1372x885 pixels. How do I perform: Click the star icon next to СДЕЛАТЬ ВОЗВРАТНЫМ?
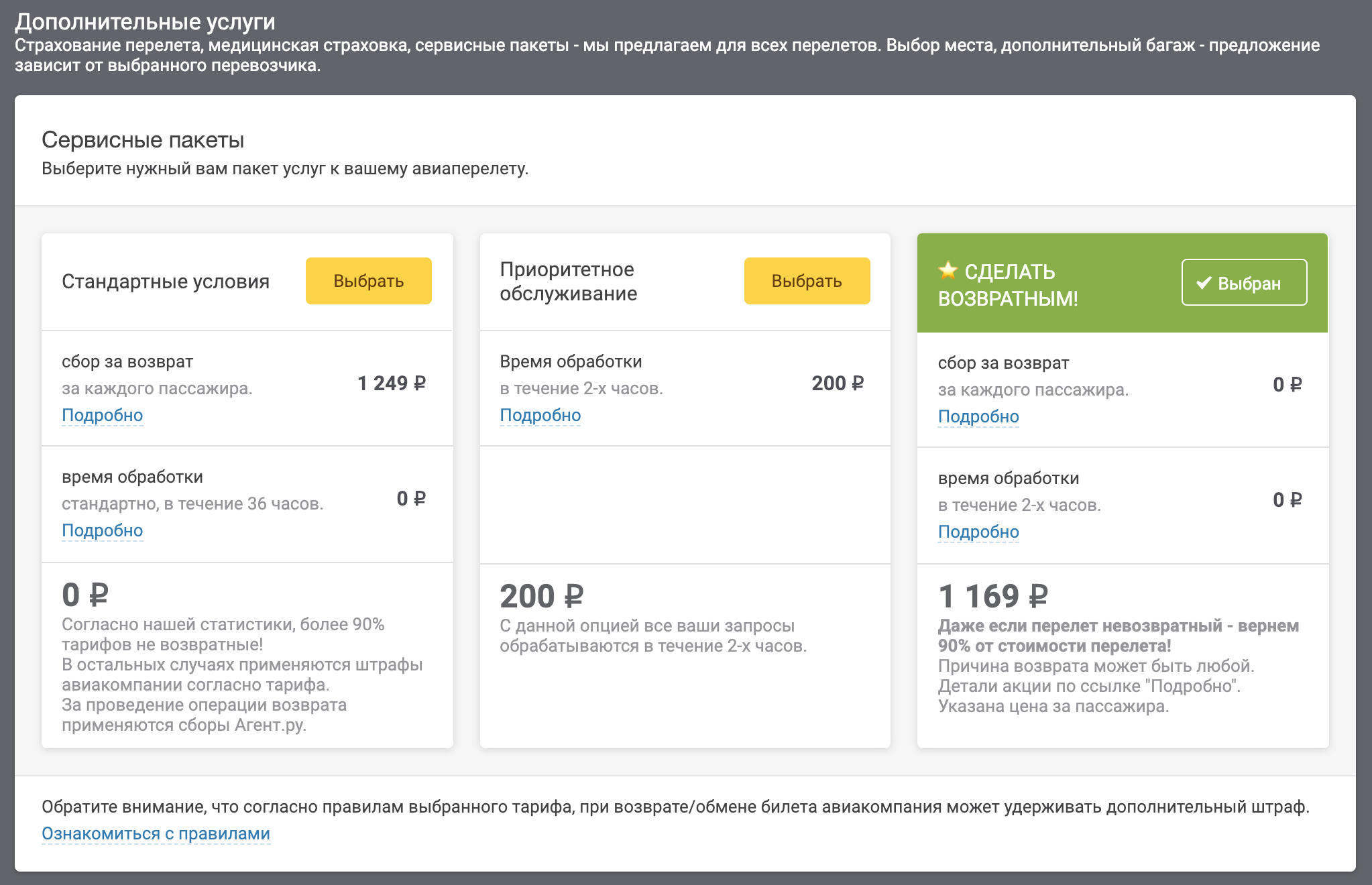tap(948, 270)
